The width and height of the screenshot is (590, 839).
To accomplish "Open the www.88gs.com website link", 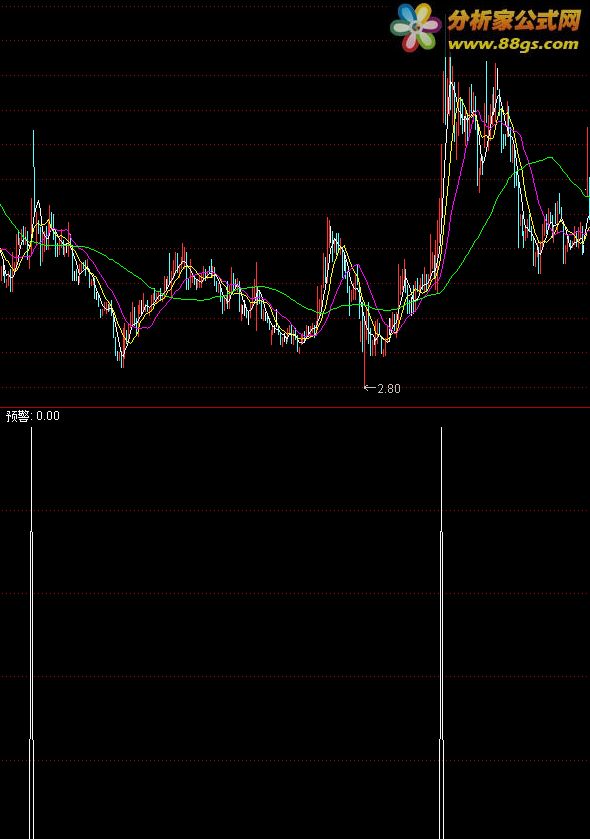I will (x=514, y=43).
